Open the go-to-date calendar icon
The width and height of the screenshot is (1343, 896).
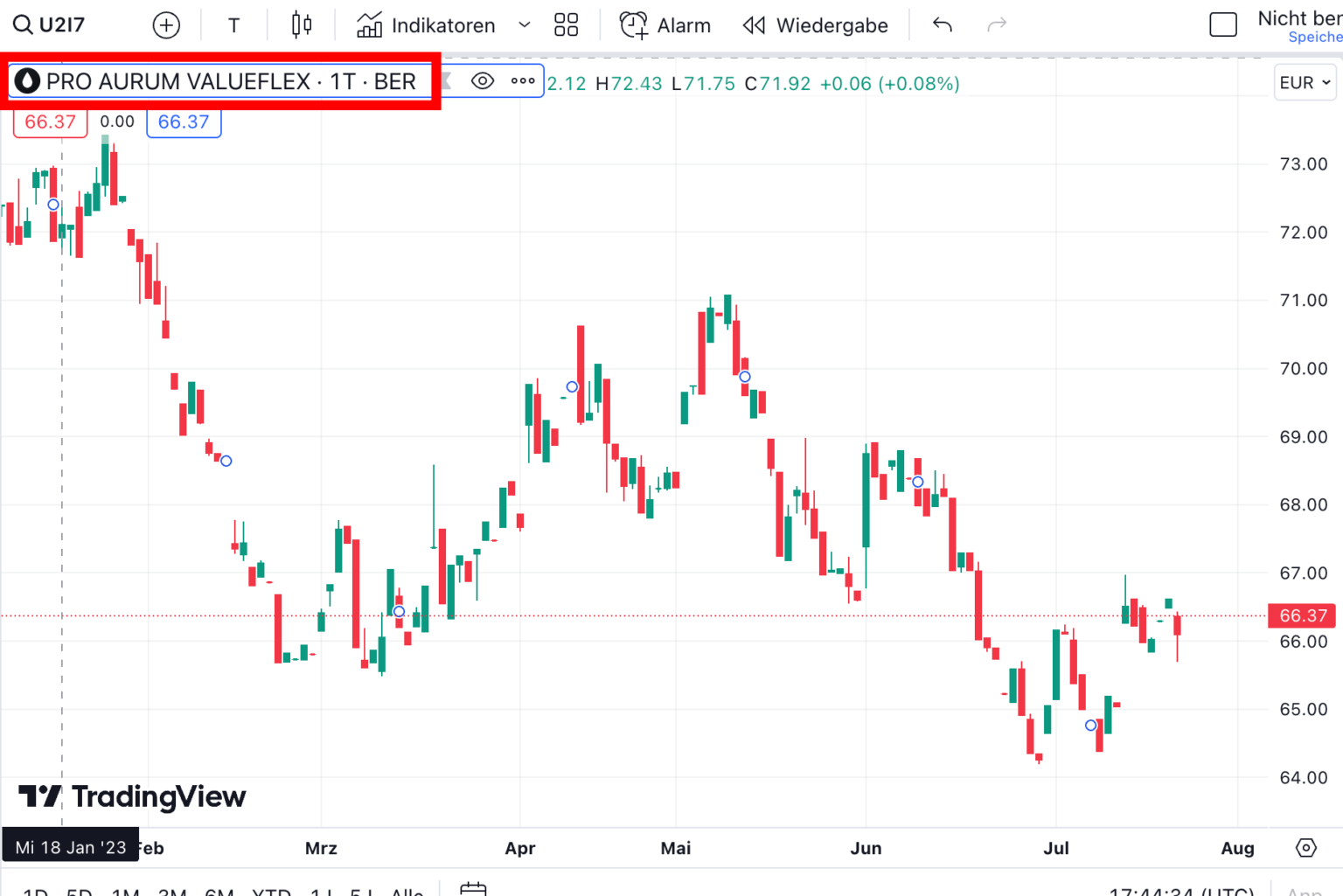coord(473,889)
